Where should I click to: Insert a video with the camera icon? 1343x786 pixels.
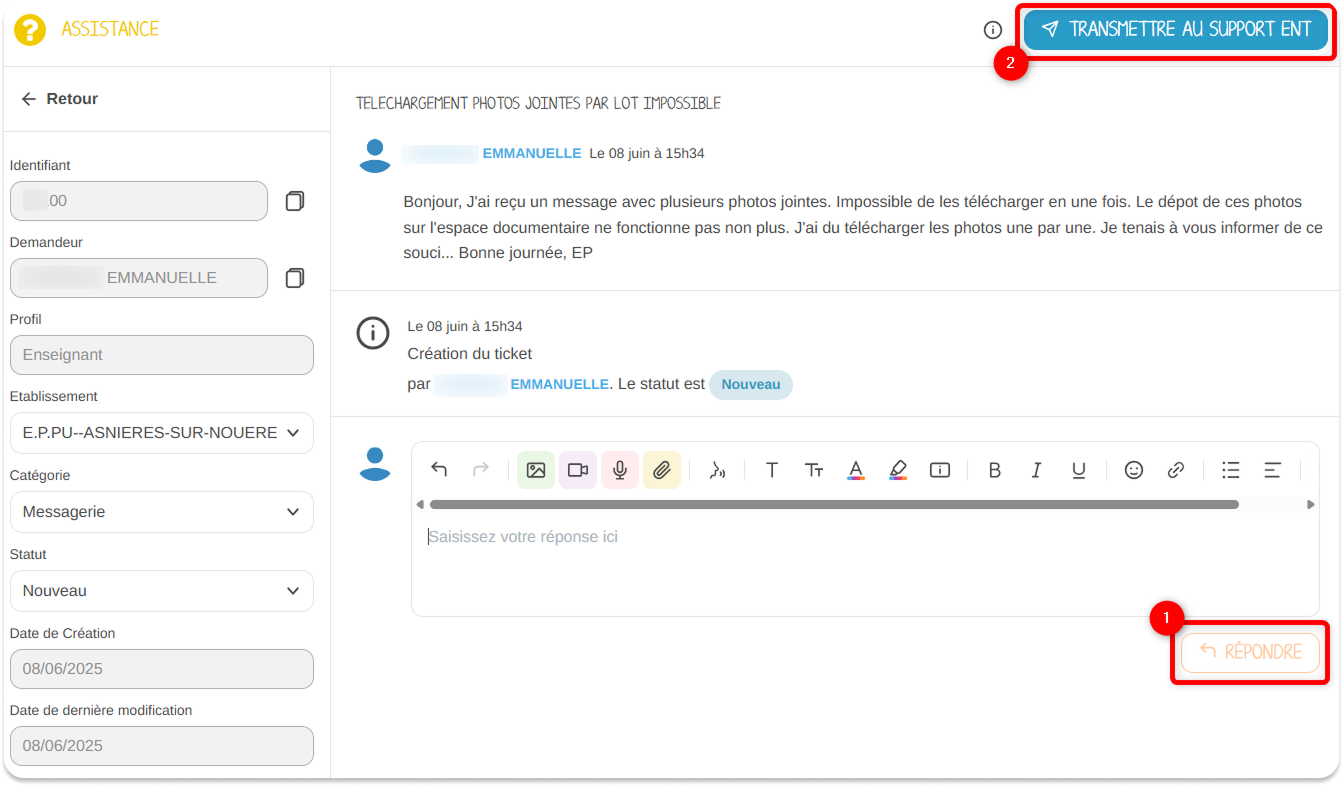(578, 470)
